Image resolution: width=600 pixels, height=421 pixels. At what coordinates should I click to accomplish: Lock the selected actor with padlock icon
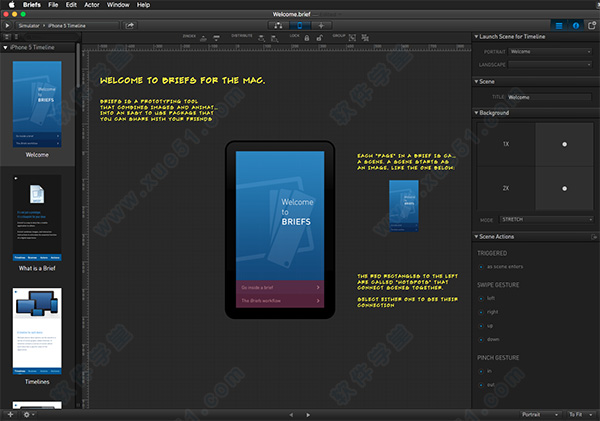[x=307, y=38]
